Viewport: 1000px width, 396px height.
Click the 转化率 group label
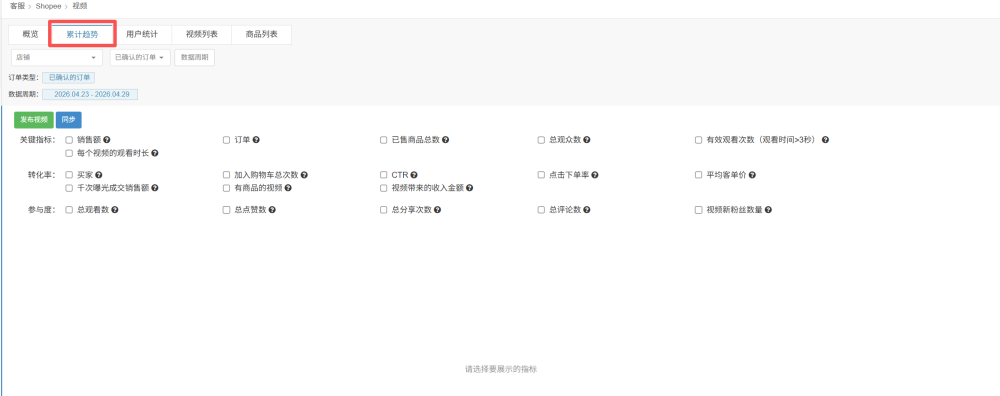pyautogui.click(x=41, y=175)
